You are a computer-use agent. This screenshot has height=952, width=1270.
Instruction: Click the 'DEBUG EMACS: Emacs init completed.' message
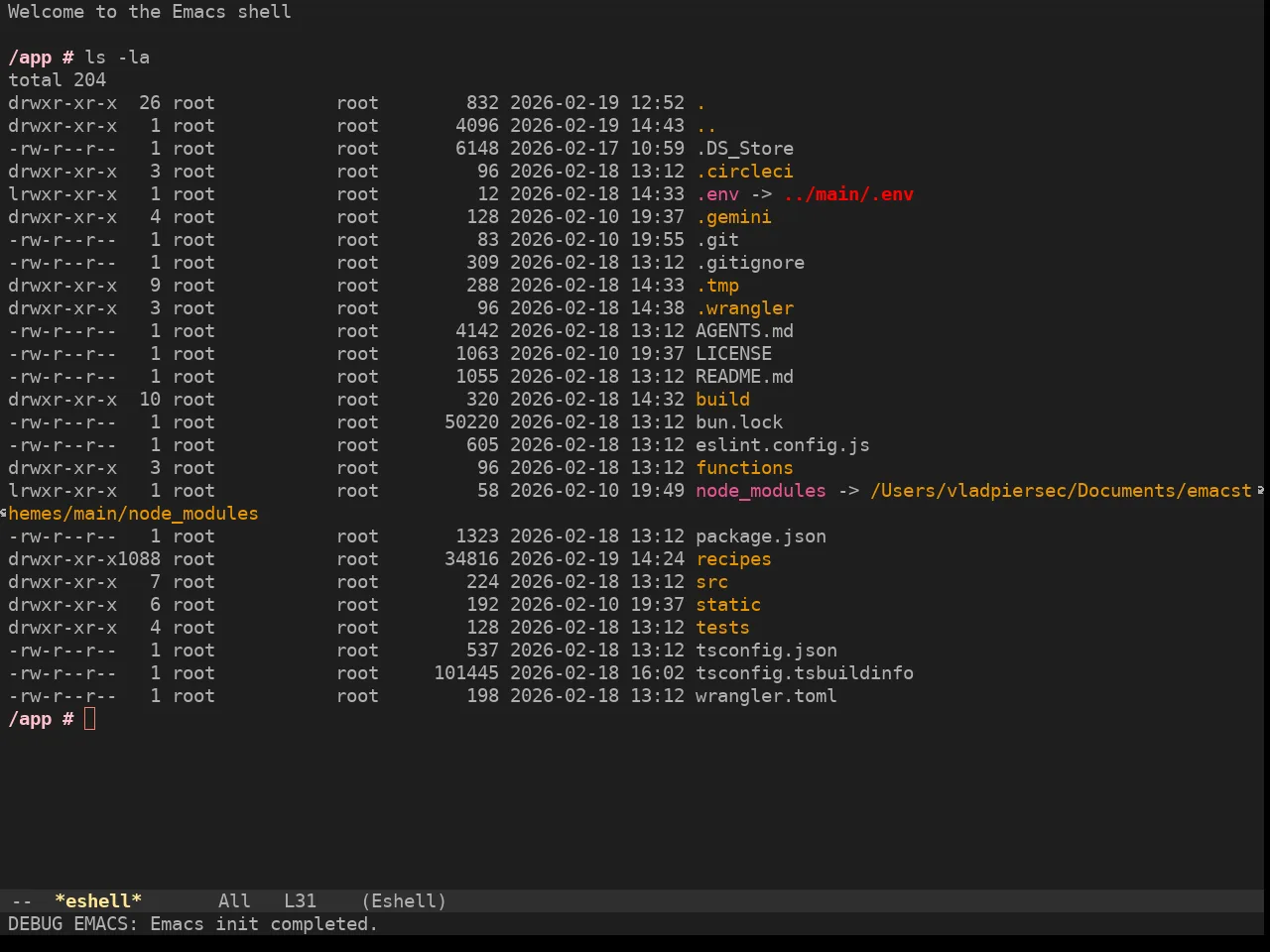(192, 924)
